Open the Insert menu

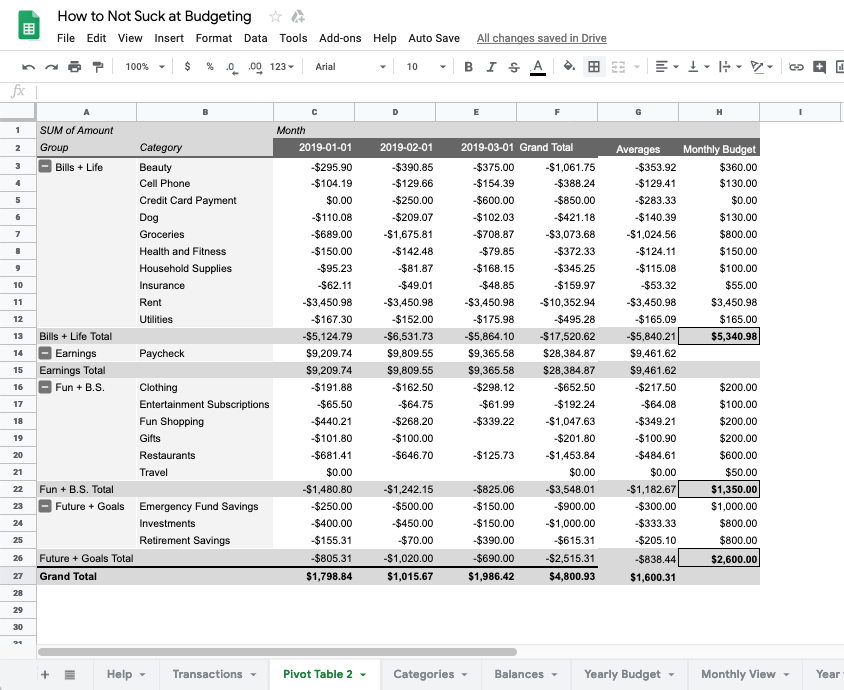tap(169, 38)
